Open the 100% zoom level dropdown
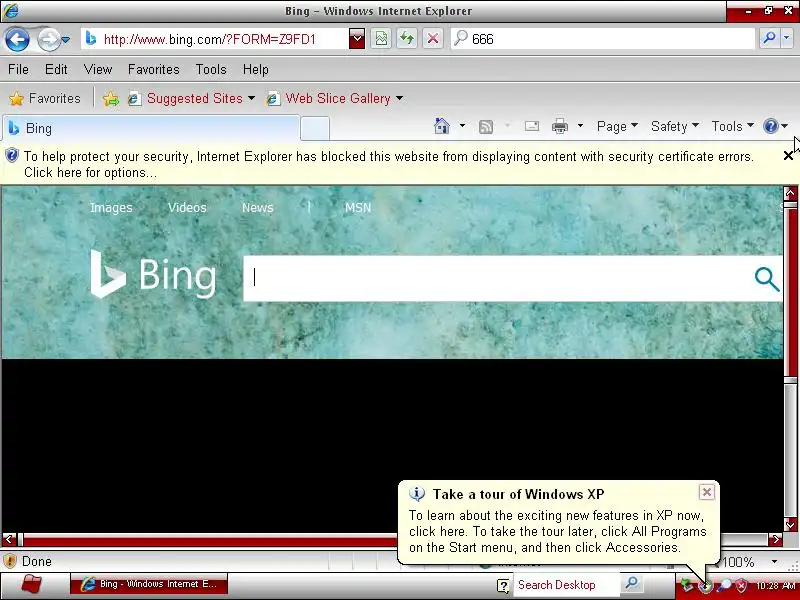The height and width of the screenshot is (600, 800). click(x=774, y=562)
